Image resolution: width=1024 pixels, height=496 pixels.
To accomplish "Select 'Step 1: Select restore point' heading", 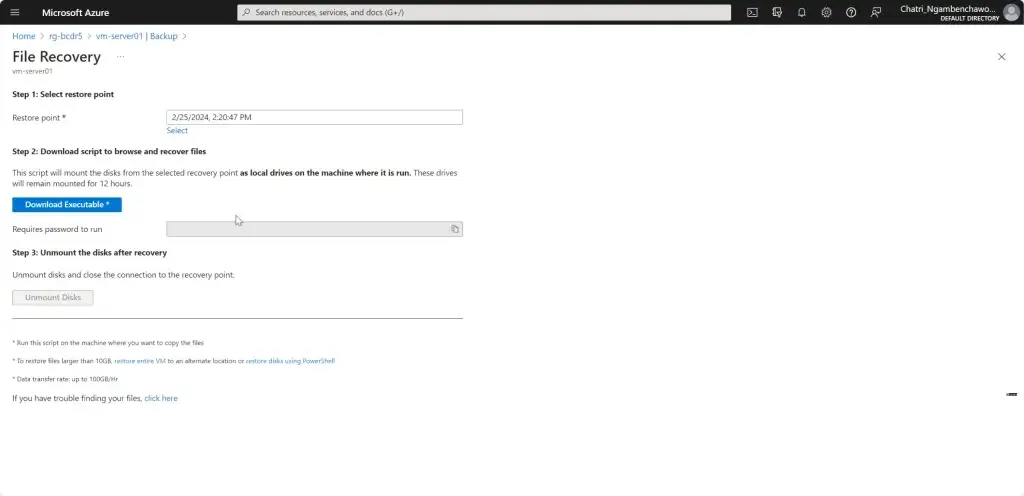I will (63, 95).
